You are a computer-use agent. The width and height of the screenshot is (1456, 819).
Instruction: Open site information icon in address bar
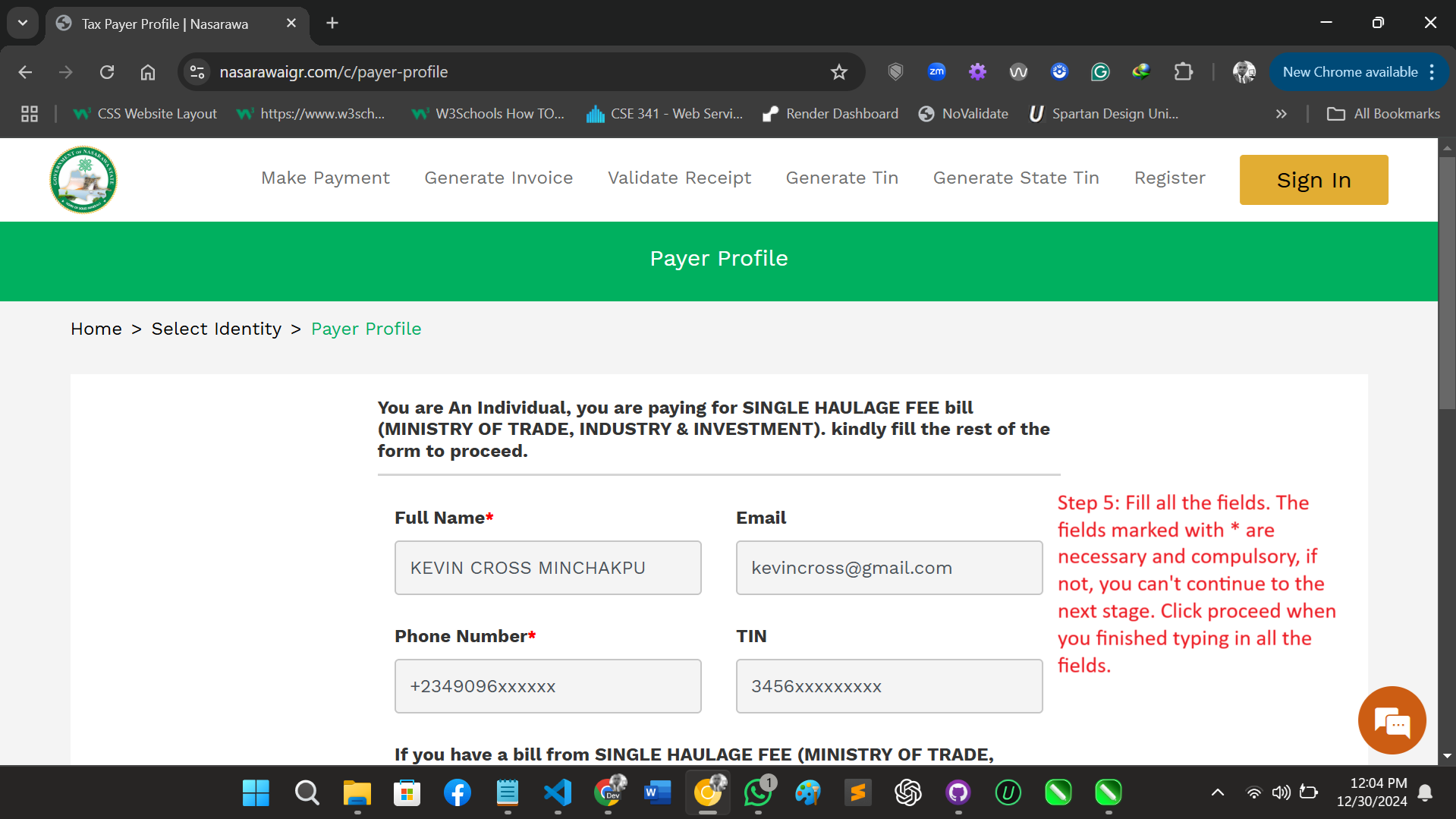(197, 72)
